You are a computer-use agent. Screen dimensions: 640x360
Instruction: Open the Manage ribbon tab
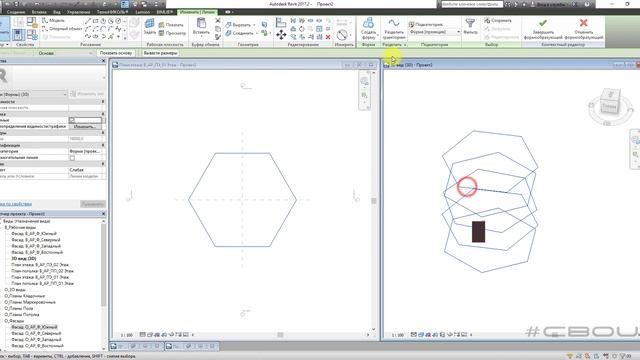pos(78,12)
